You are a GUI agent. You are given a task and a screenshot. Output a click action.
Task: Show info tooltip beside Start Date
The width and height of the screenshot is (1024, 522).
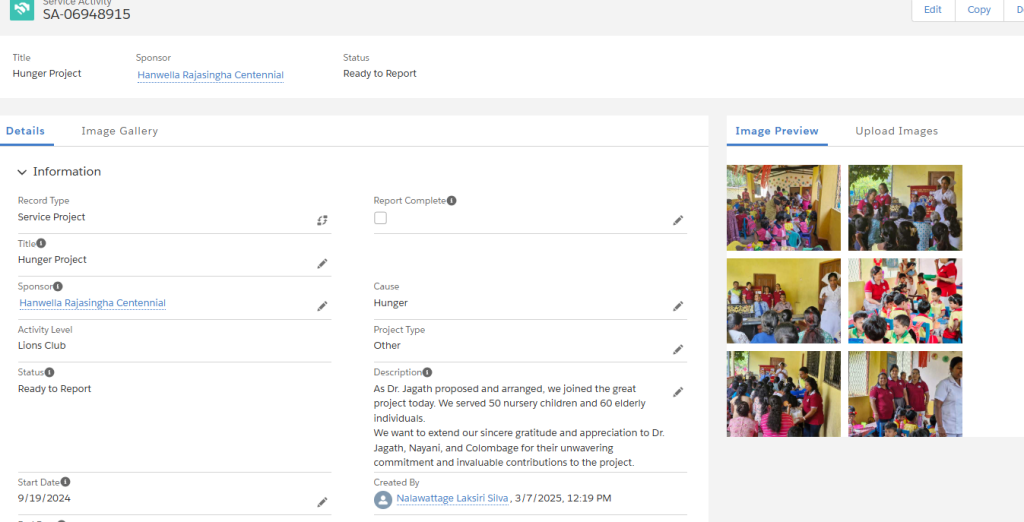(65, 482)
